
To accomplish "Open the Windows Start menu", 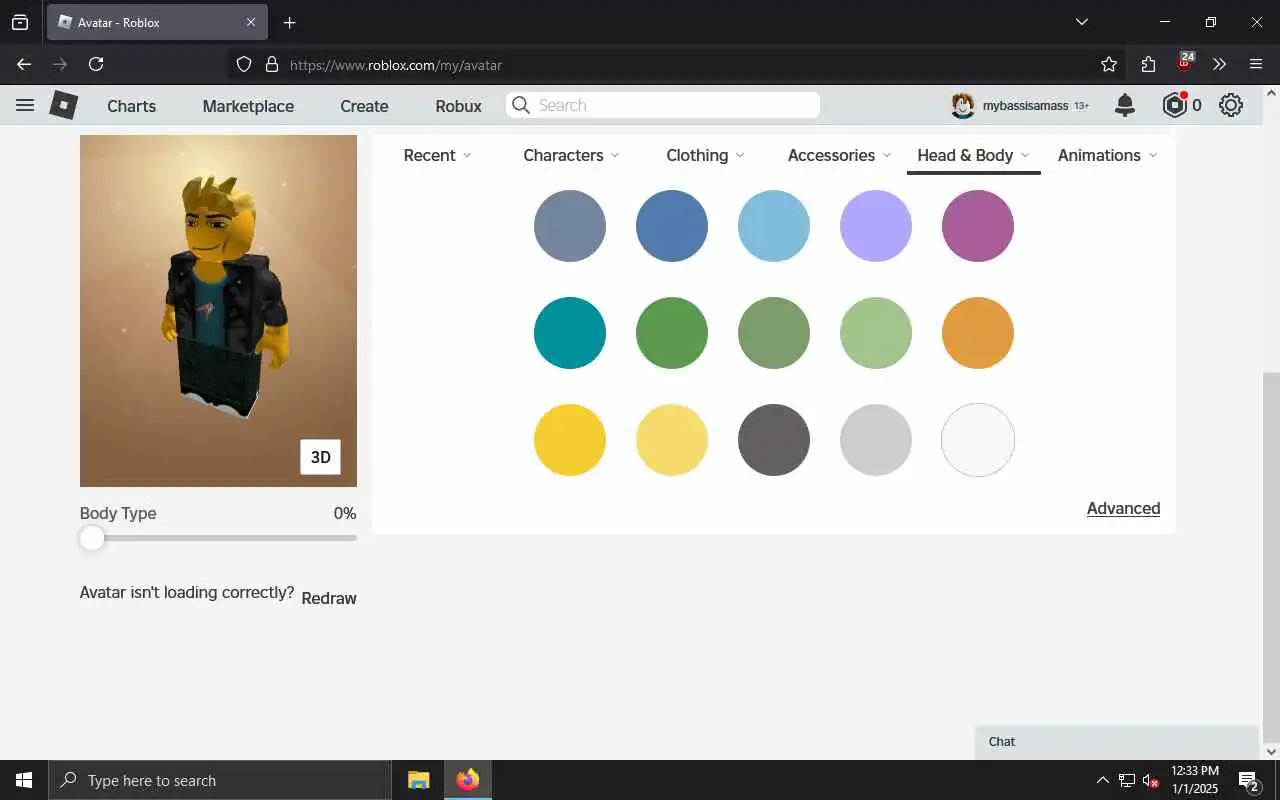I will (x=24, y=780).
